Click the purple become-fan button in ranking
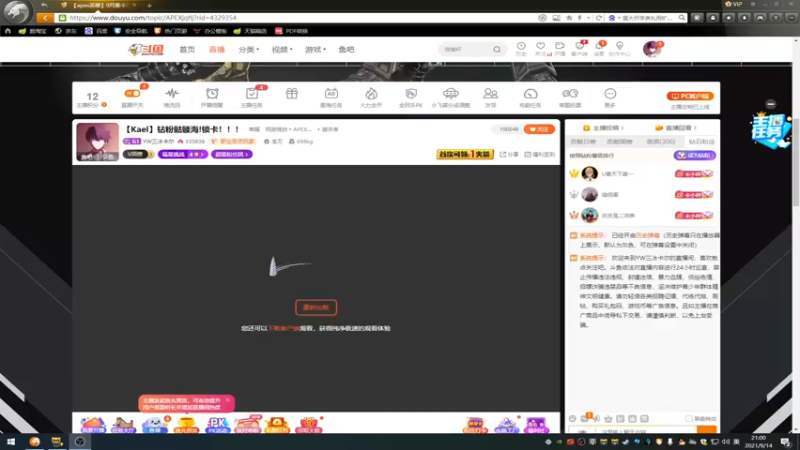 (694, 155)
